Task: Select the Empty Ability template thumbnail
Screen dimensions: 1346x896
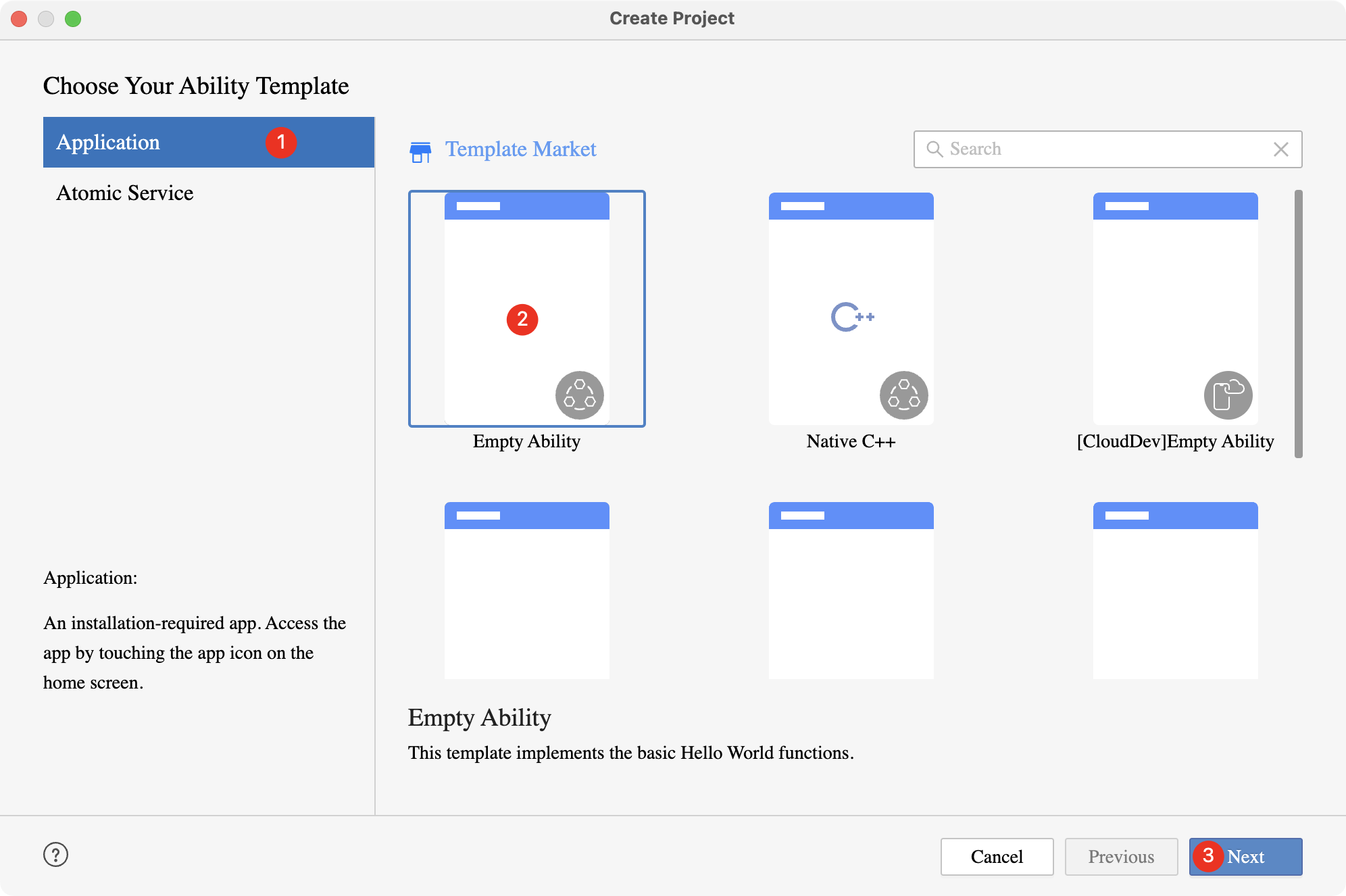Action: point(526,284)
